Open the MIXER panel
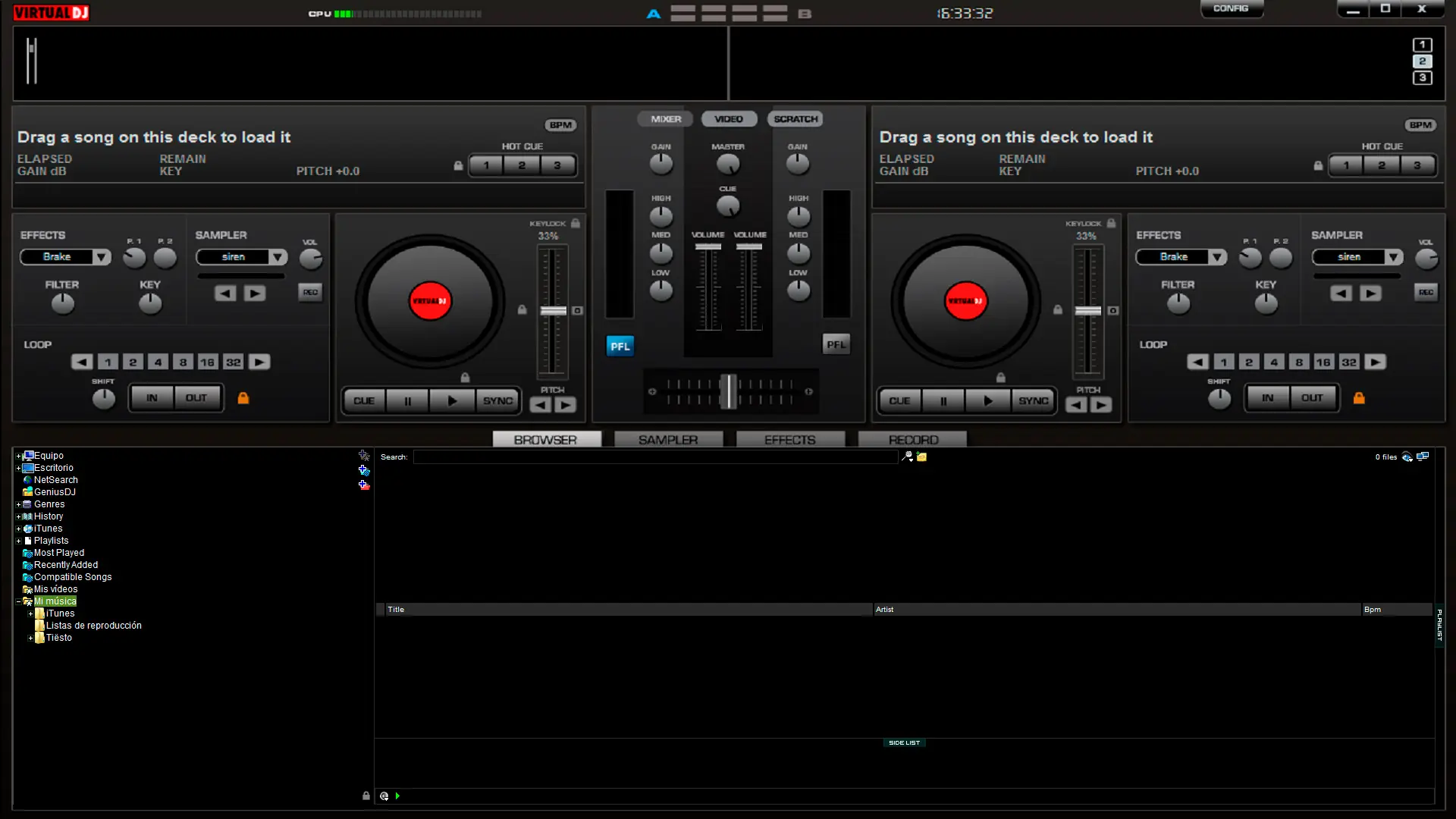This screenshot has width=1456, height=819. [x=666, y=119]
